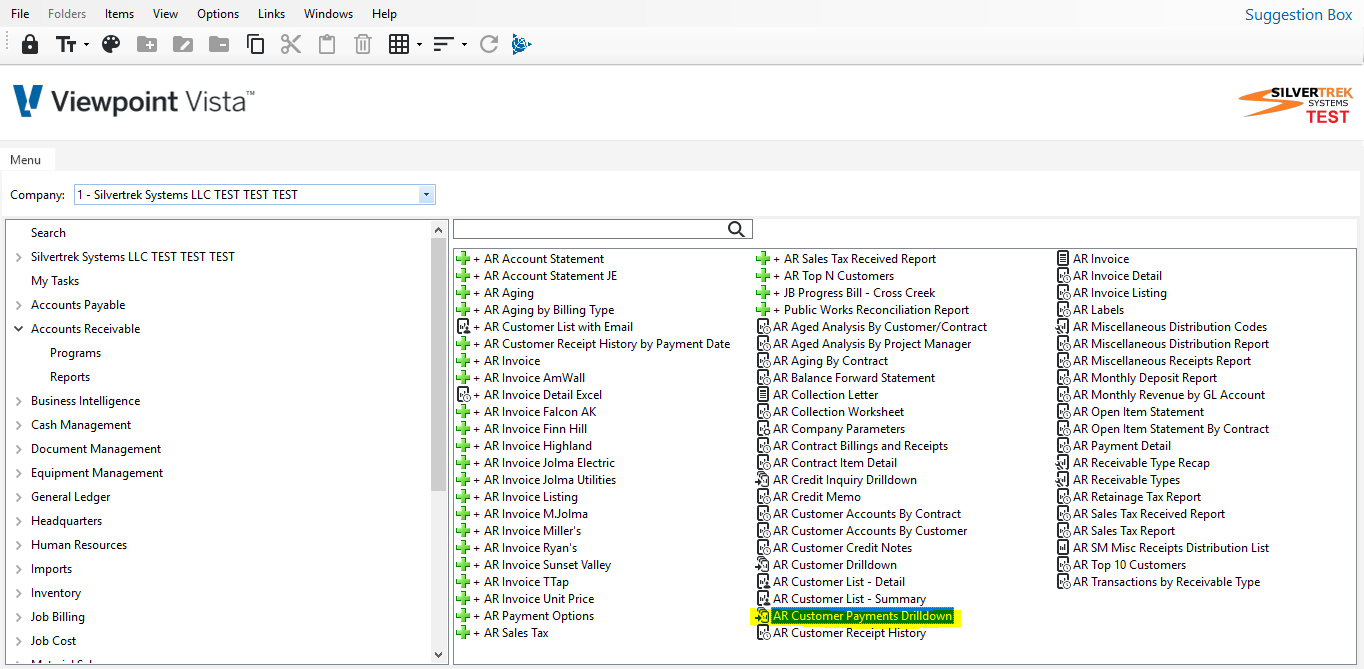The width and height of the screenshot is (1364, 669).
Task: Expand the Human Resources tree node
Action: pos(19,545)
